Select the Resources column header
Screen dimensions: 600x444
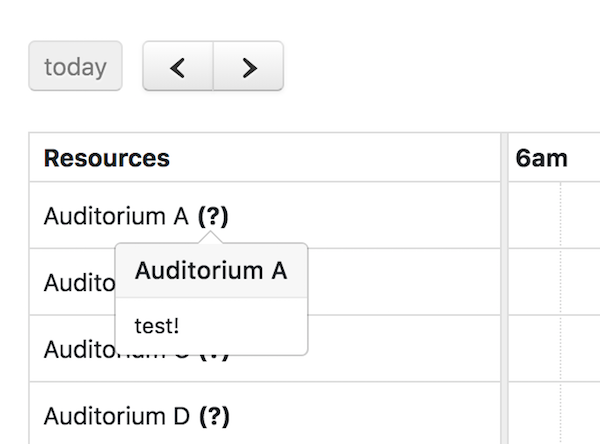click(x=107, y=158)
